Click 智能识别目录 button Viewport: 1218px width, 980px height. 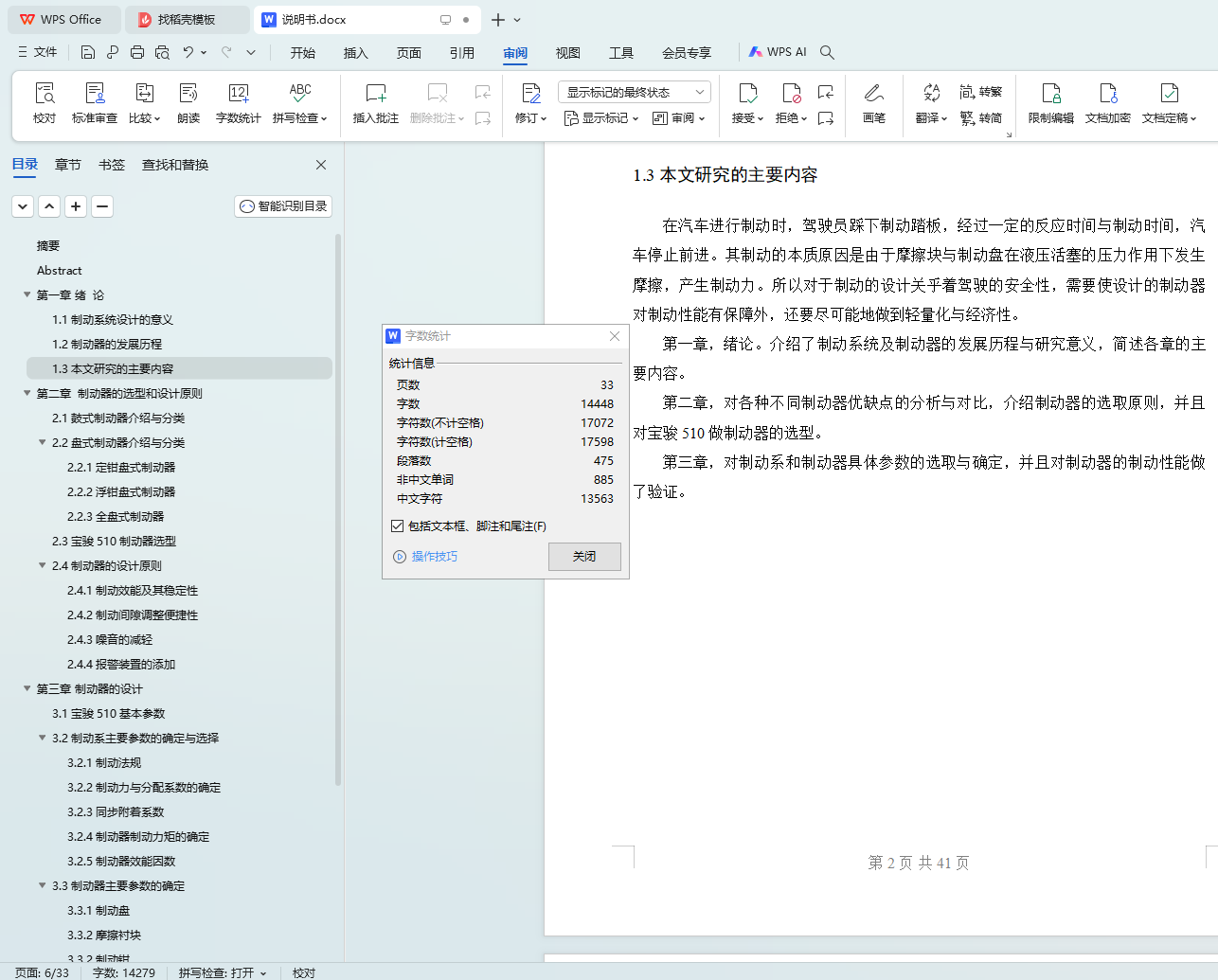pos(283,205)
